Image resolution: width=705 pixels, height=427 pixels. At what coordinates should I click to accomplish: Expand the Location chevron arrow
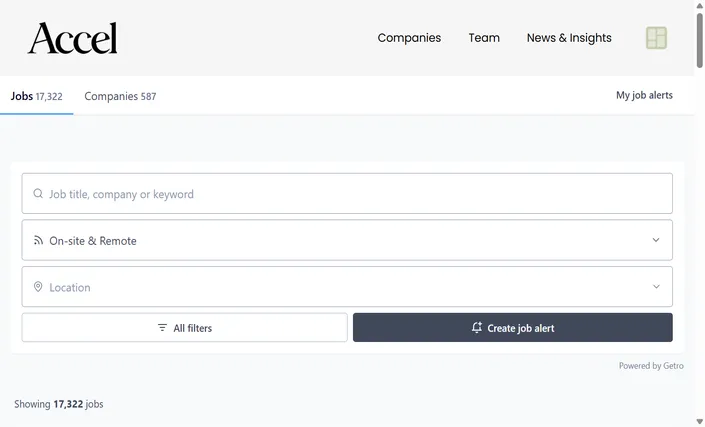point(656,287)
